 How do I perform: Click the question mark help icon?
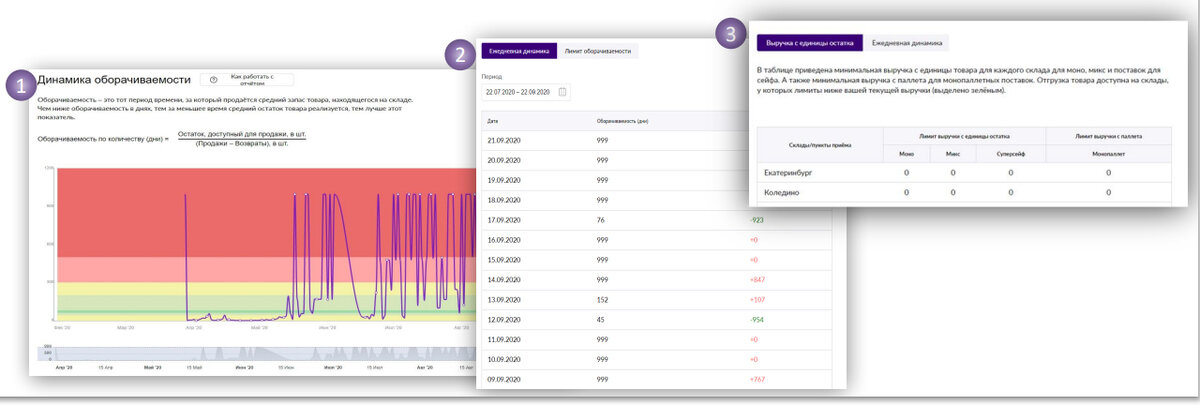pyautogui.click(x=214, y=79)
